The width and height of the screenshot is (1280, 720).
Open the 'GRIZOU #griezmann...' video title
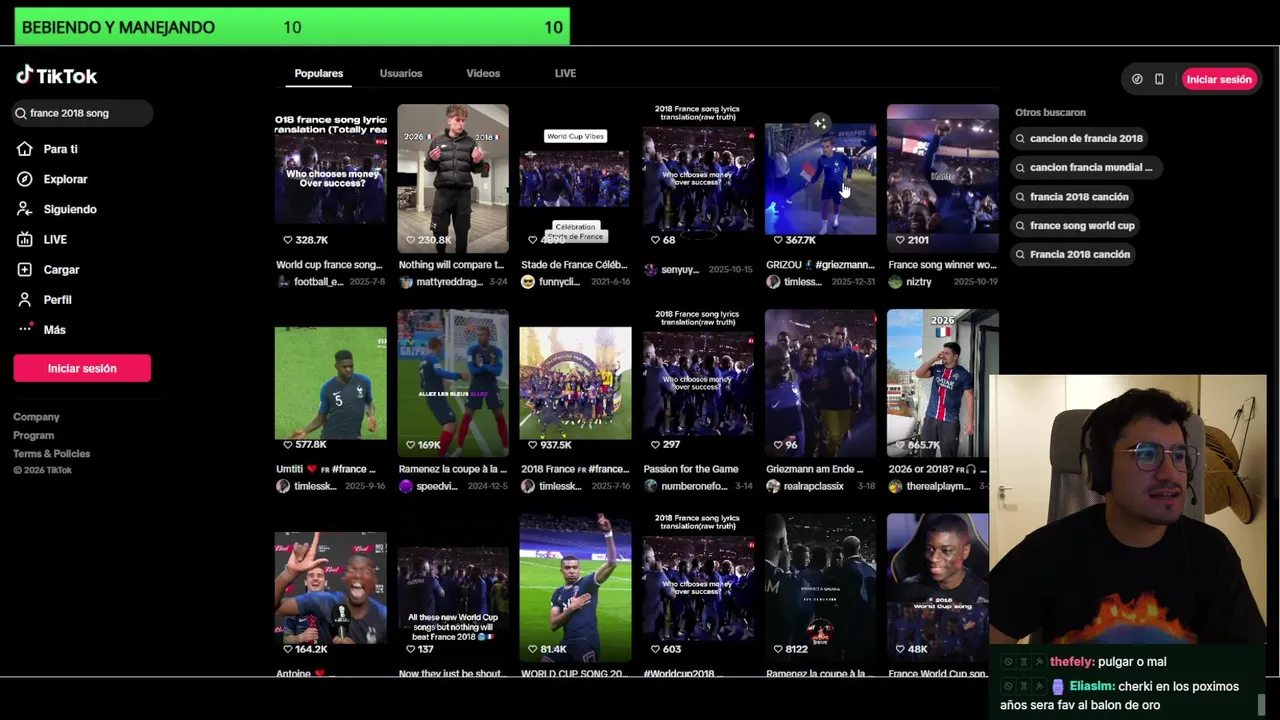point(820,265)
